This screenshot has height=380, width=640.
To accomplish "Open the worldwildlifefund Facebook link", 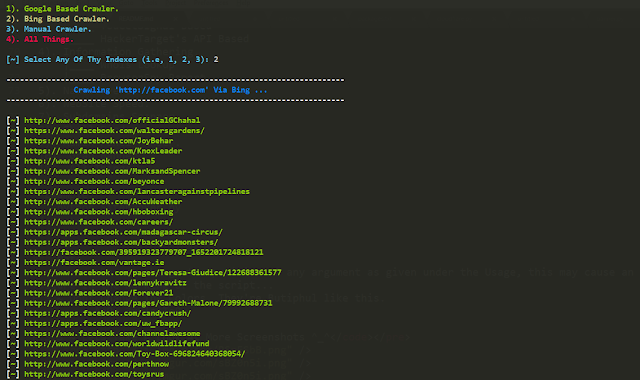I will [x=116, y=344].
